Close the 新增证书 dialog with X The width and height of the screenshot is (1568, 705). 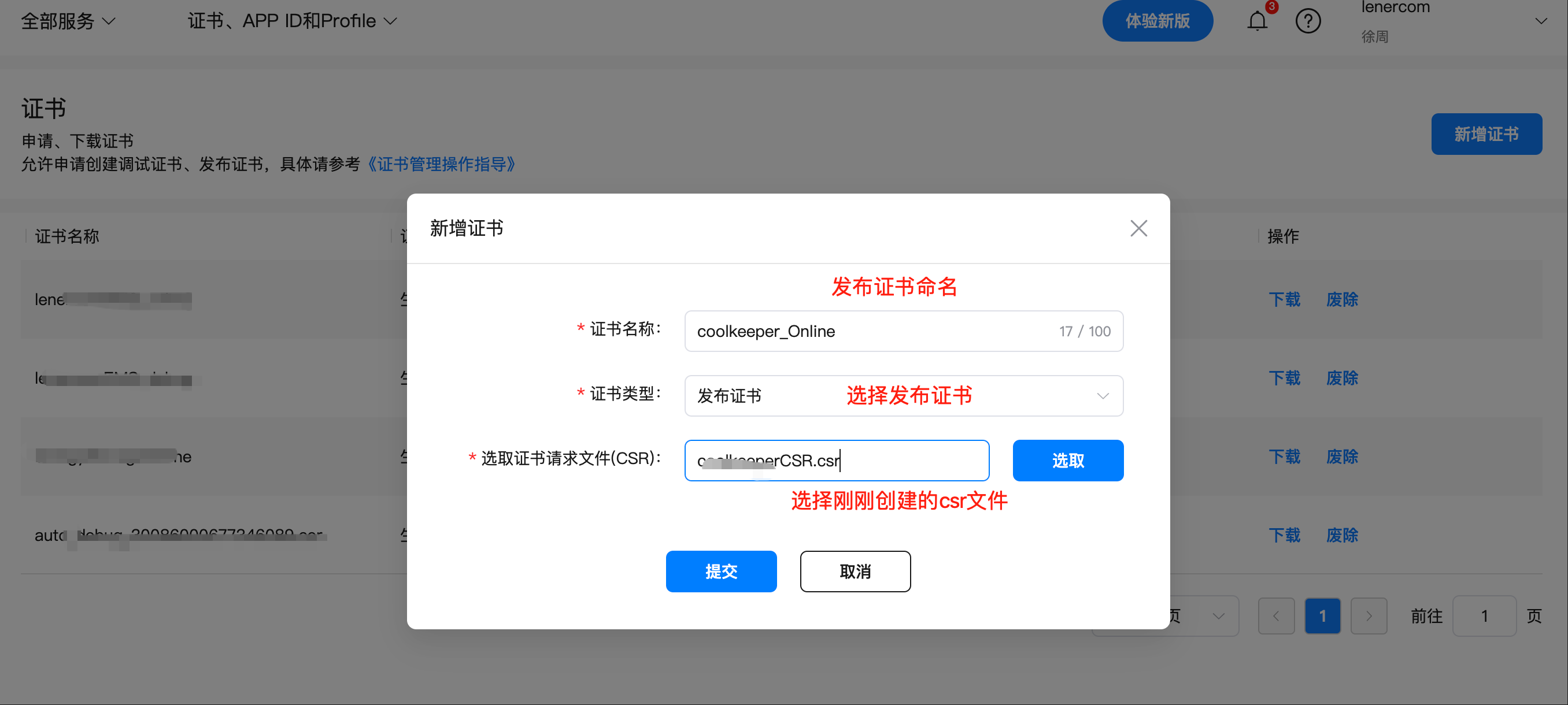coord(1138,228)
